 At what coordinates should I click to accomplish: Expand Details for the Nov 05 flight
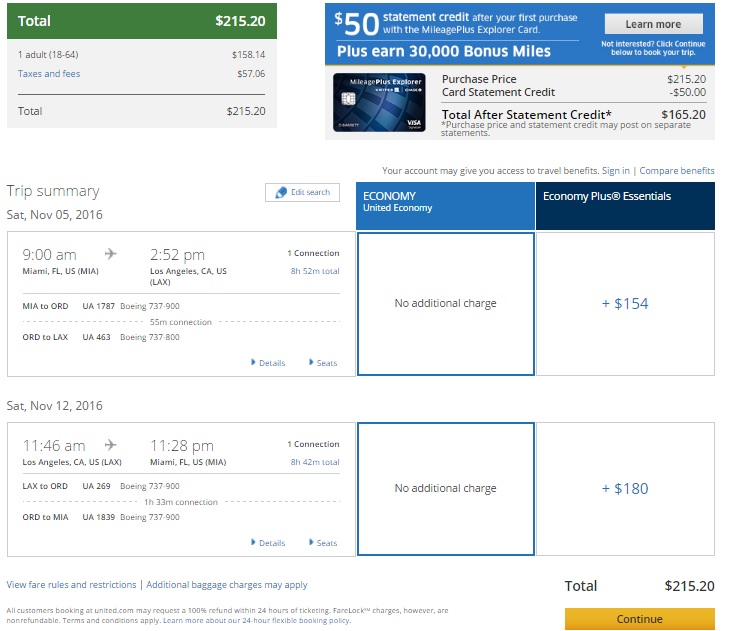click(268, 363)
